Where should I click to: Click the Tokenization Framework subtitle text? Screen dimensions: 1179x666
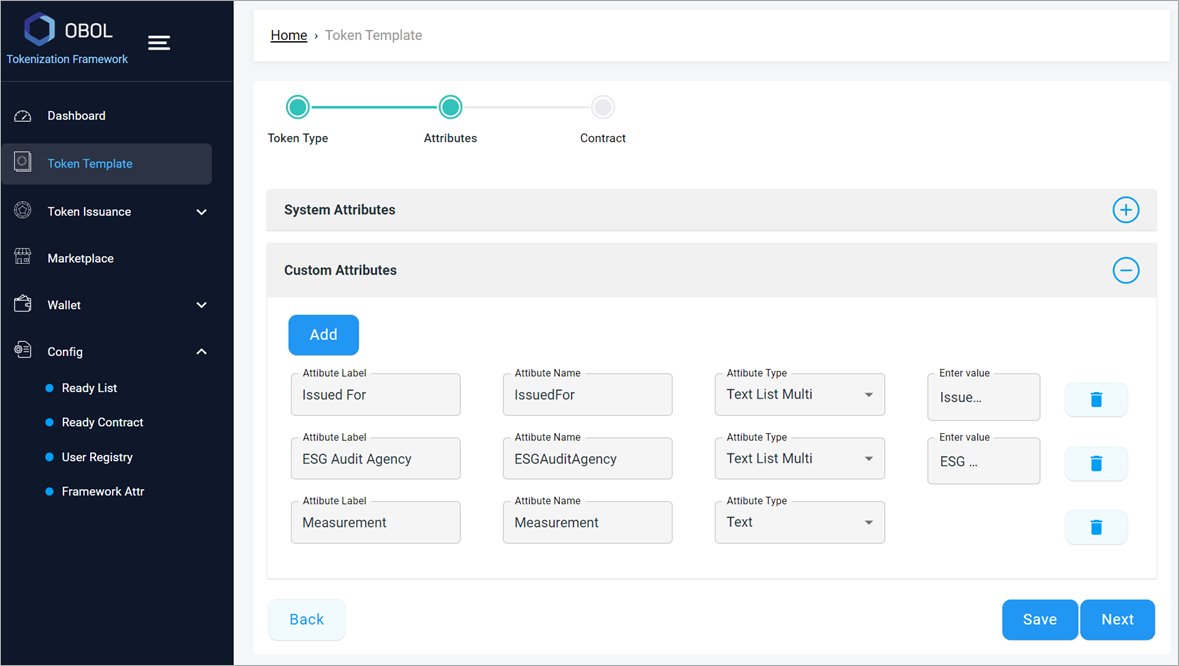click(x=67, y=59)
